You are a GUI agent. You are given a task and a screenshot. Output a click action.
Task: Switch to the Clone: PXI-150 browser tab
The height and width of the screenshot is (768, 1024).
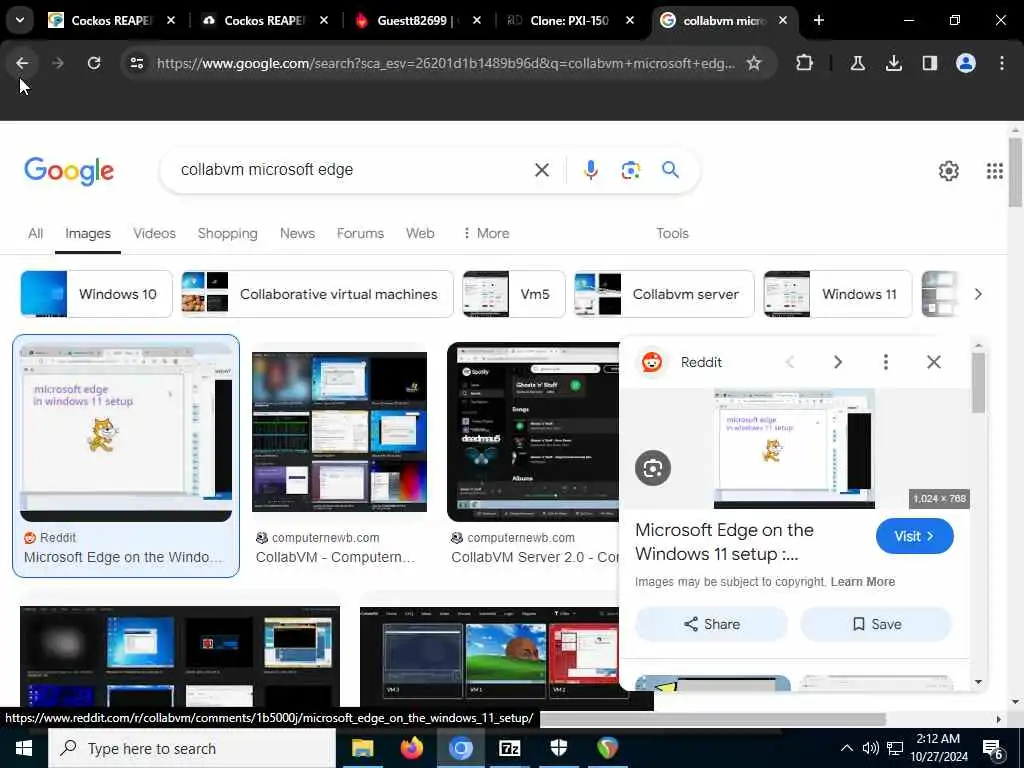click(x=568, y=20)
